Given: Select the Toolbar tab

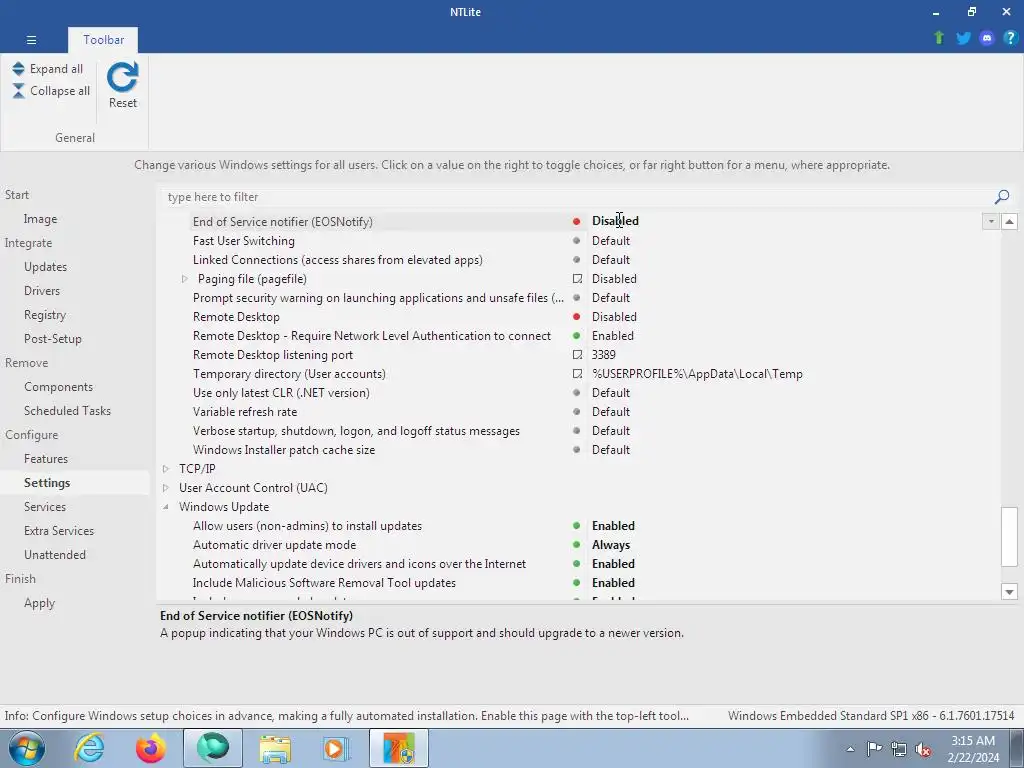Looking at the screenshot, I should (103, 40).
